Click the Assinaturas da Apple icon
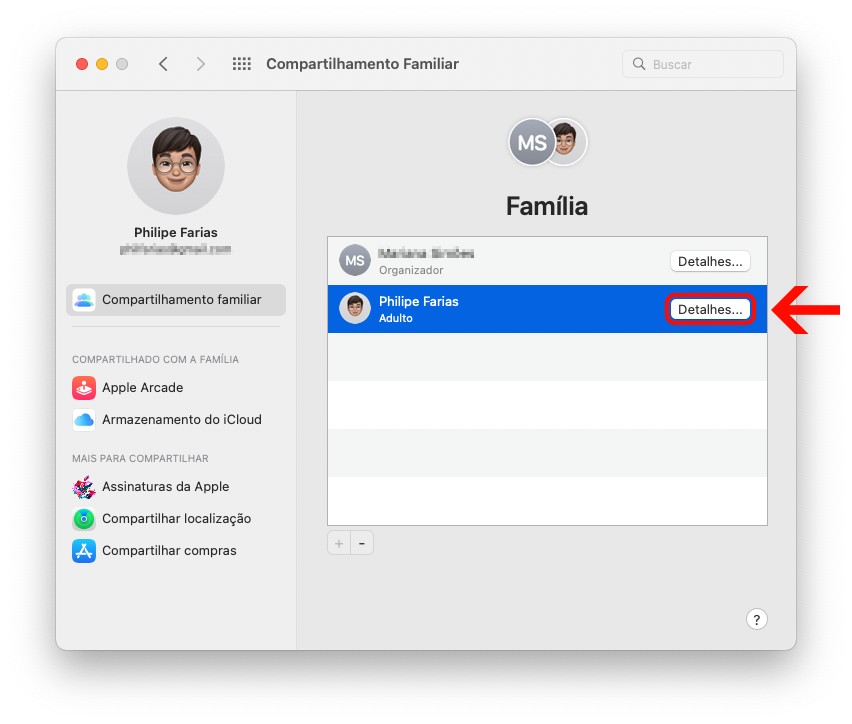852x724 pixels. click(x=84, y=486)
